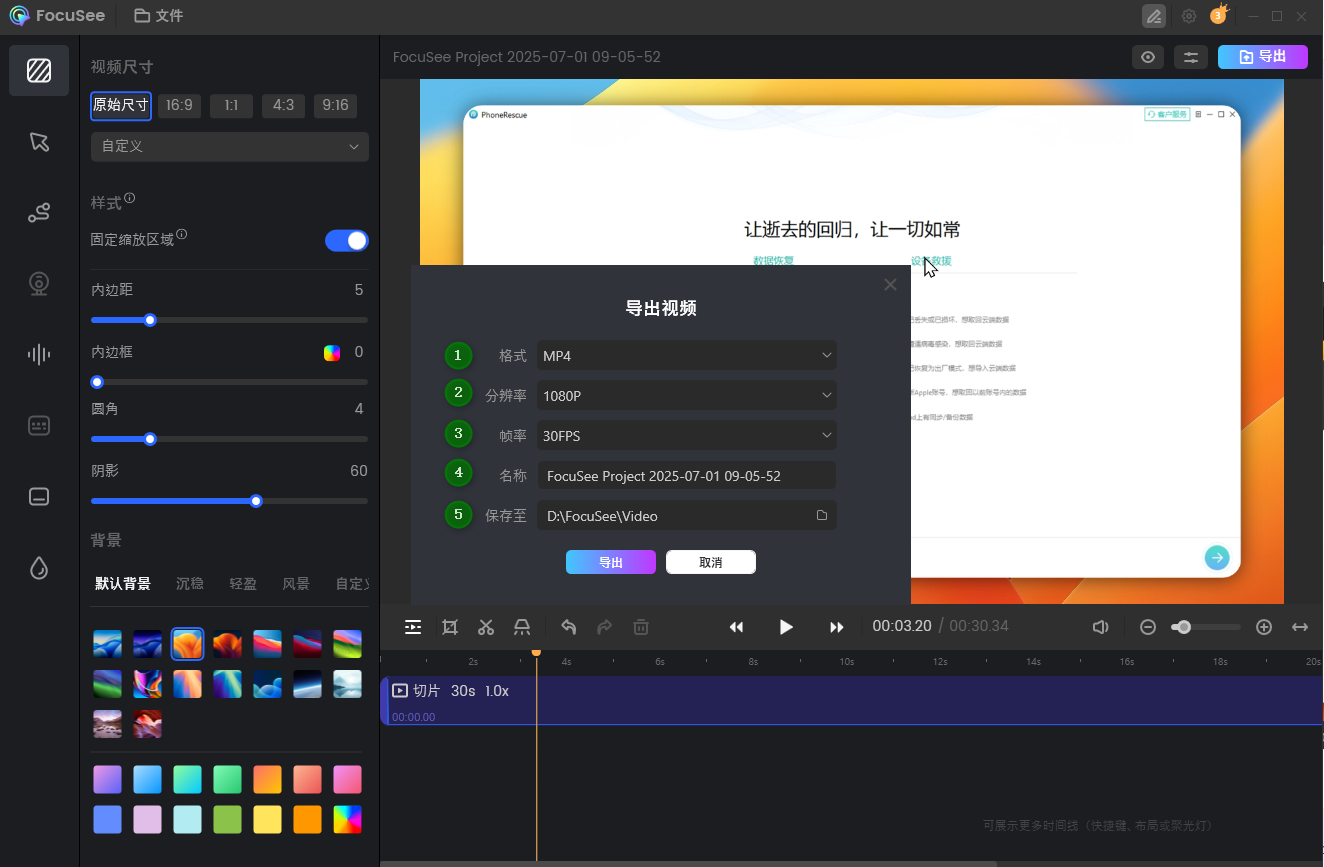Click the annotation pen icon in title bar

point(1154,16)
